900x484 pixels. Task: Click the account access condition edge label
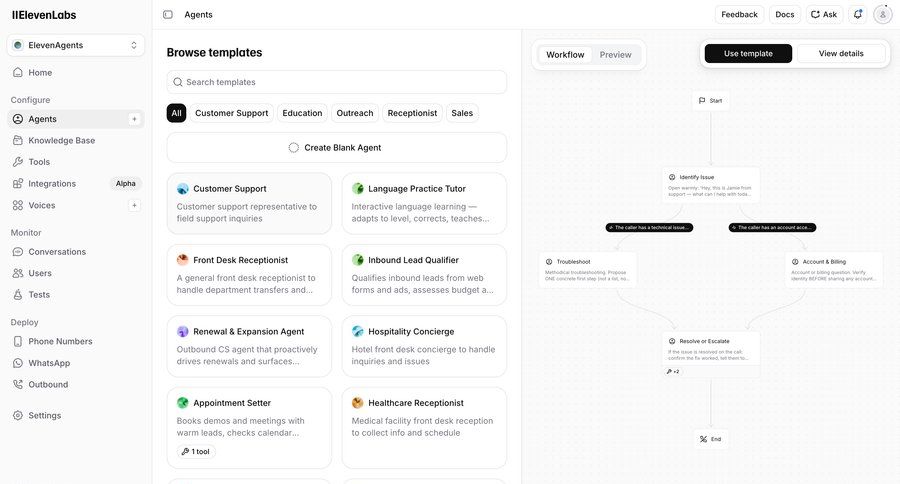[x=772, y=227]
